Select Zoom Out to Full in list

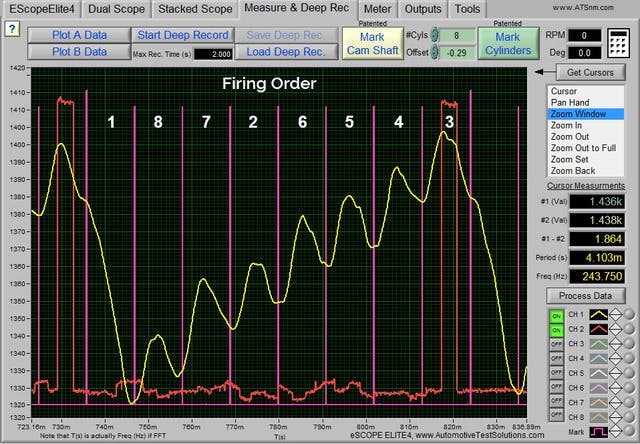pos(582,147)
